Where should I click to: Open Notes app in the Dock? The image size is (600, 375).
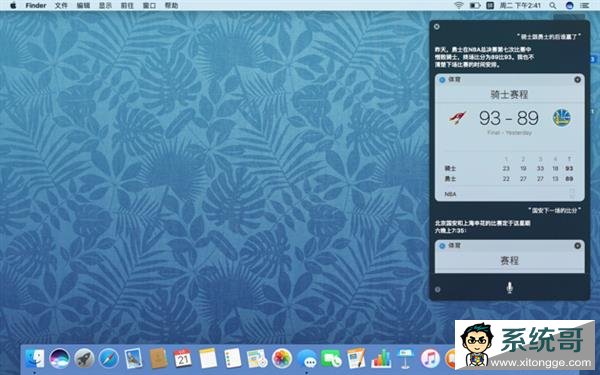[x=208, y=359]
